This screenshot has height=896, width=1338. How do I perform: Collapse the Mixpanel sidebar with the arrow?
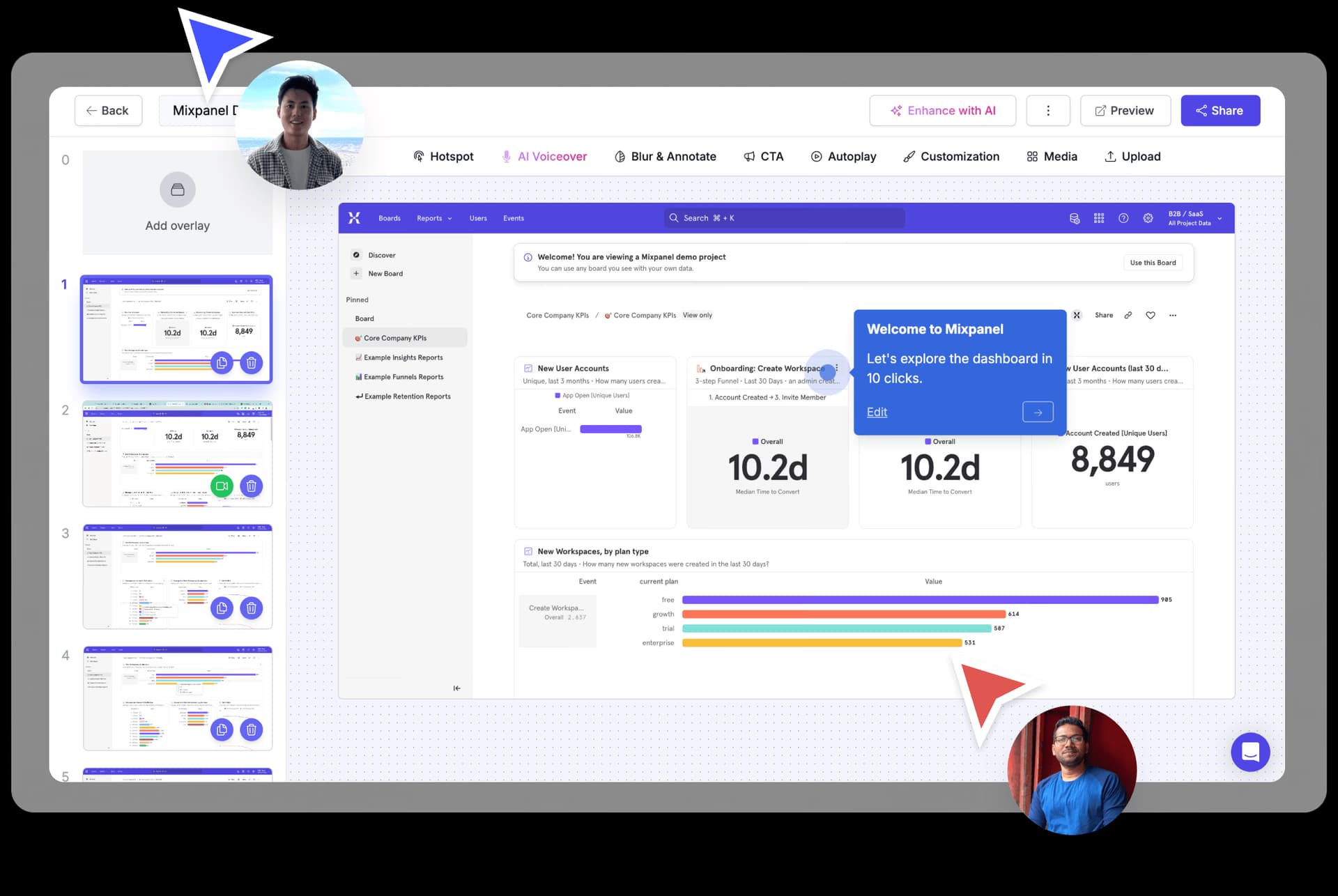pos(457,688)
